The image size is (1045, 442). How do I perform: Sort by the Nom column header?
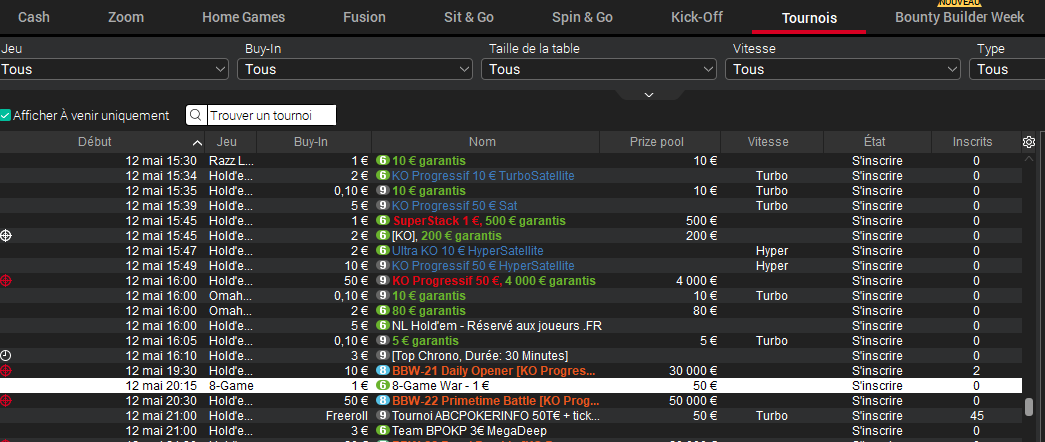(486, 142)
